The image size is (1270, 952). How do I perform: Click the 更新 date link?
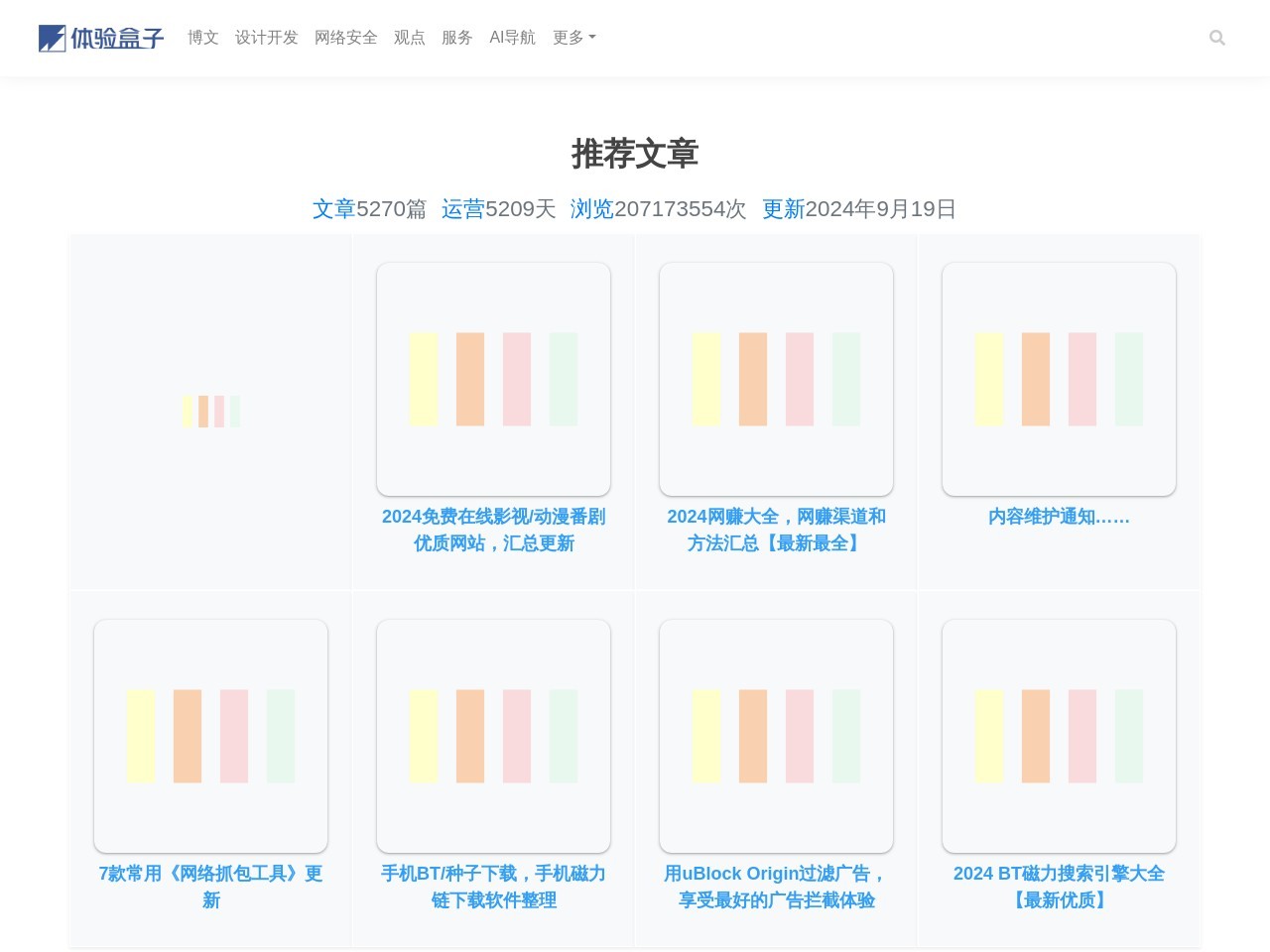click(784, 209)
